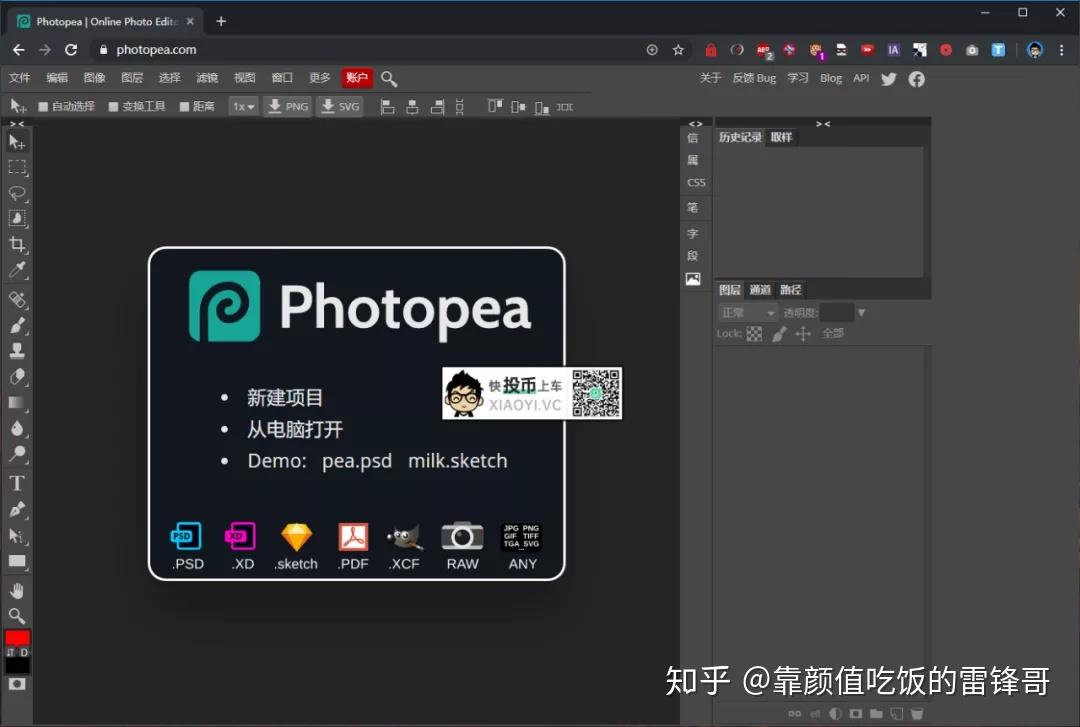Viewport: 1080px width, 727px height.
Task: Click the 新建项目 link
Action: pos(284,398)
